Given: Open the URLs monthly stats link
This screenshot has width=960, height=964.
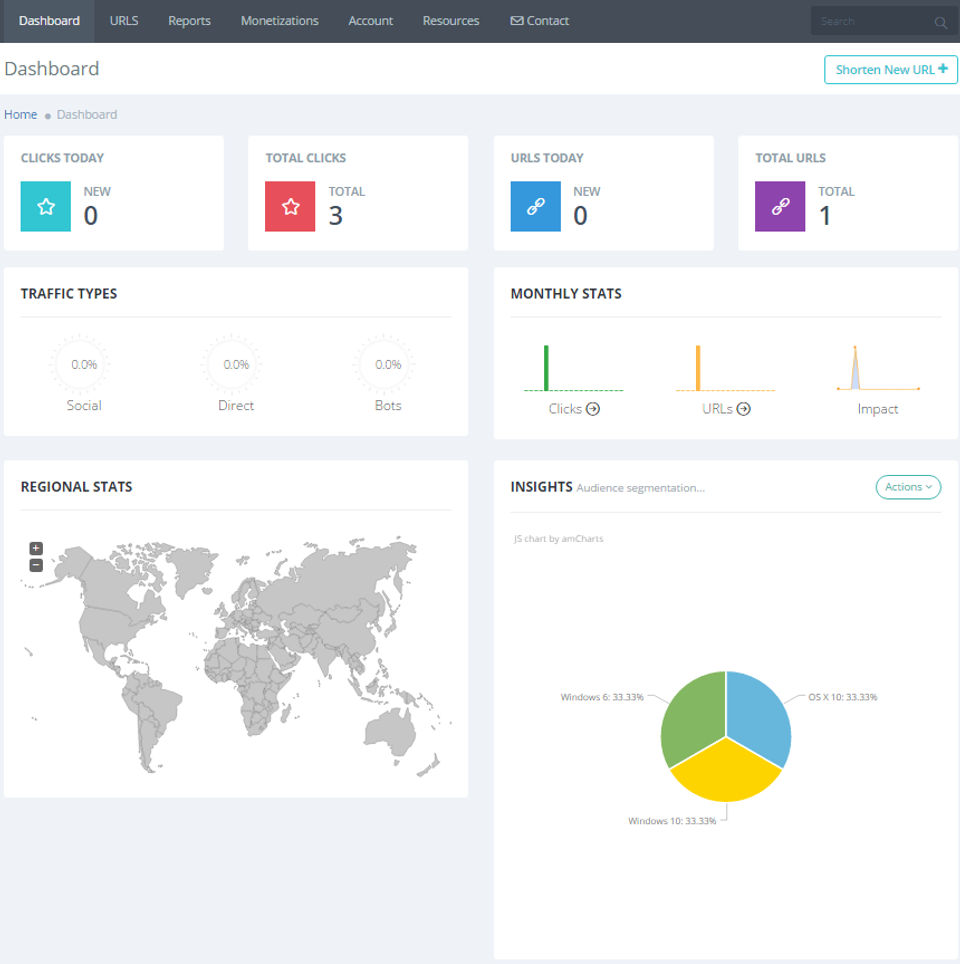Looking at the screenshot, I should click(726, 409).
